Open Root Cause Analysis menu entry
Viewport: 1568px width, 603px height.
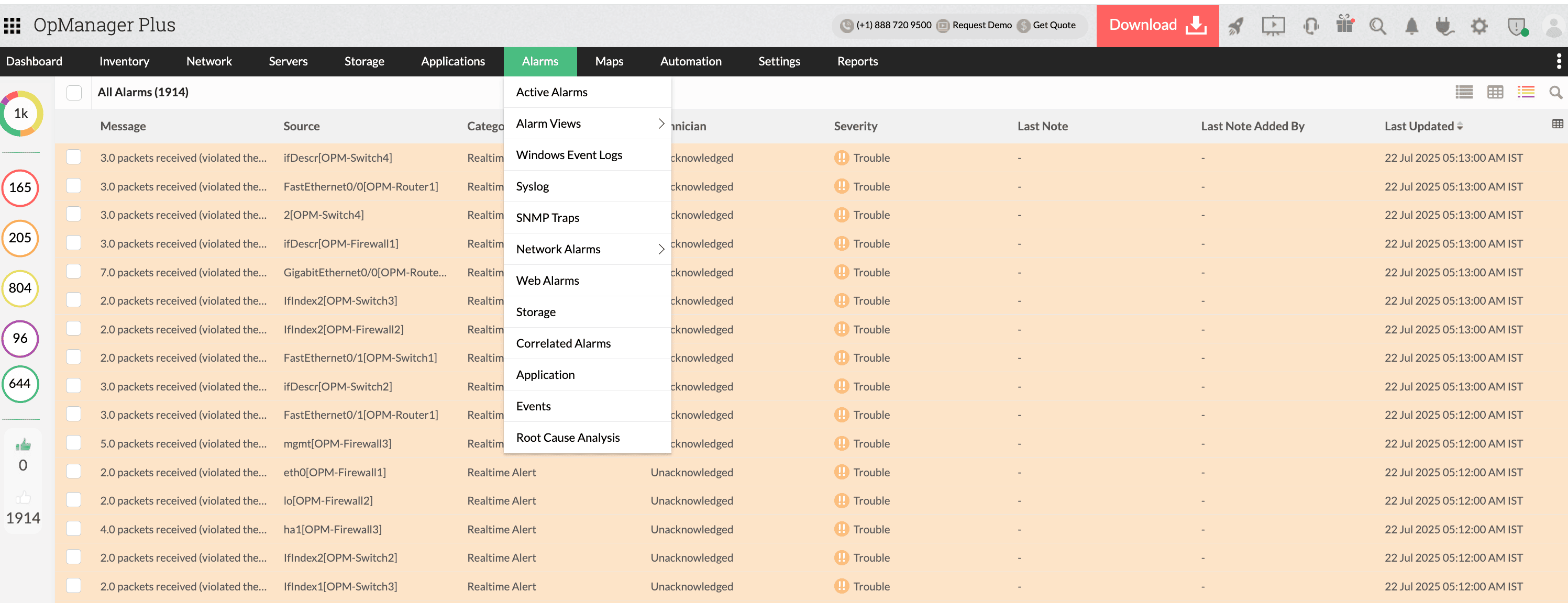588,438
